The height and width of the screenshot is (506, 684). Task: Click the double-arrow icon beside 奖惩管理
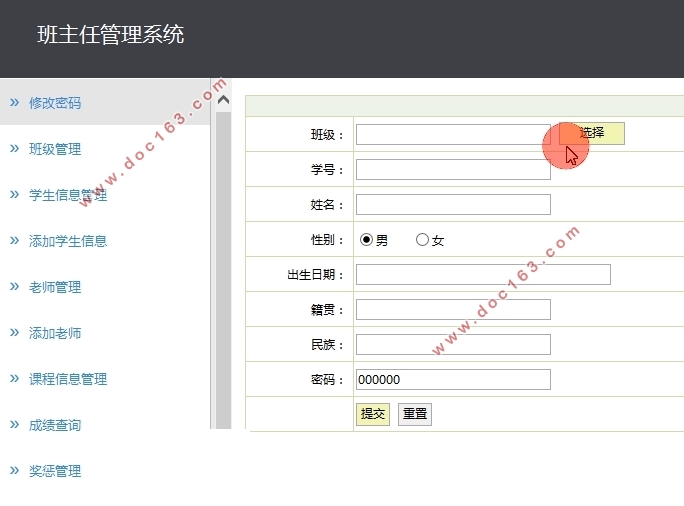pos(14,471)
